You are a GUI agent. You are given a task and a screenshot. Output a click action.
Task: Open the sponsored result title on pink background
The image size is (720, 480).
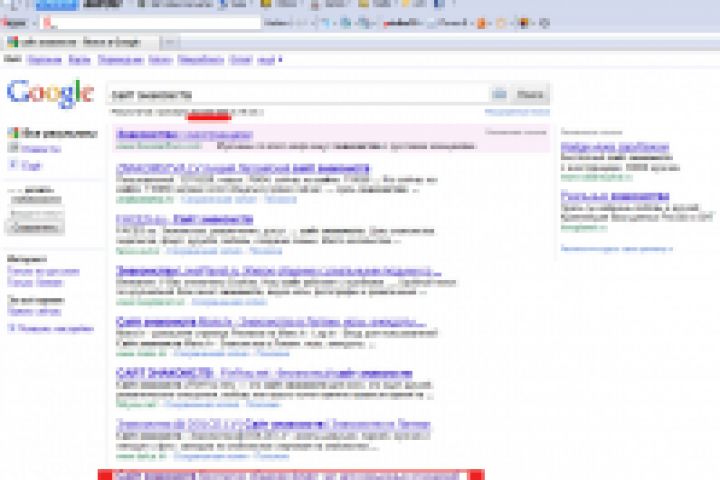(x=184, y=135)
